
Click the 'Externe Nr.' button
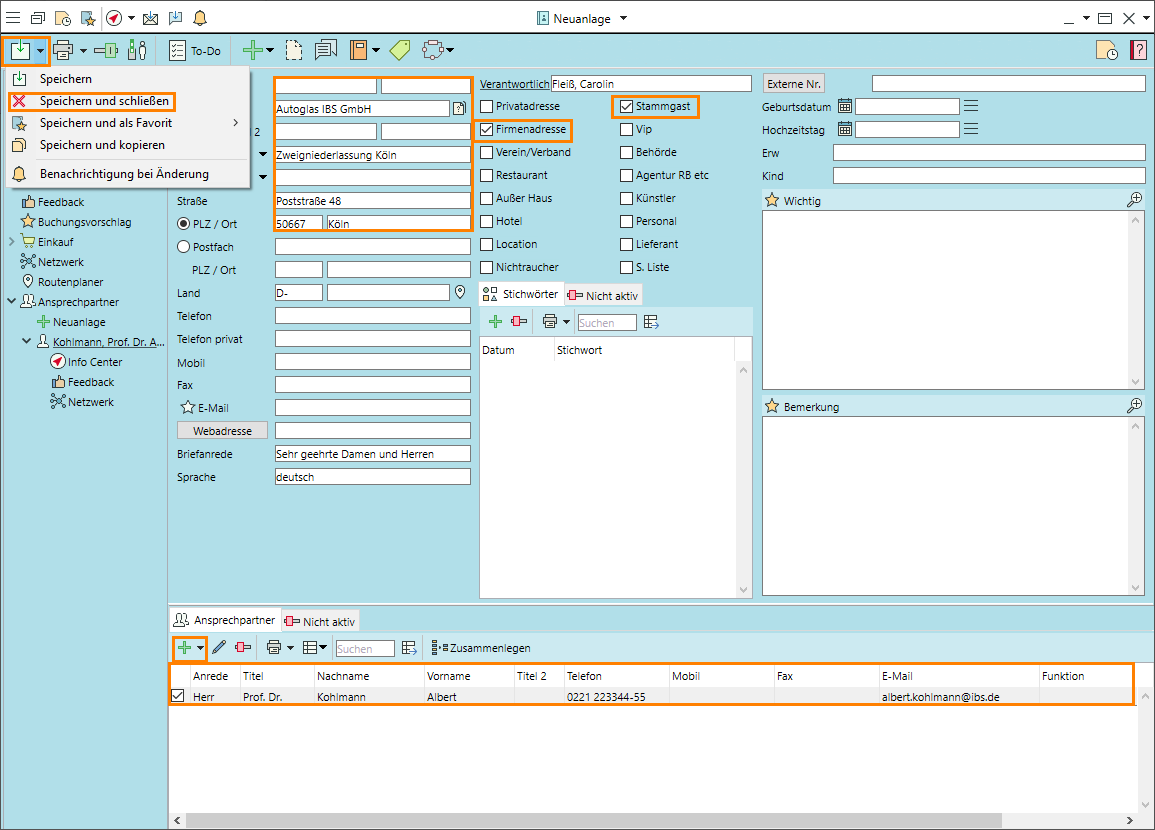click(x=793, y=84)
